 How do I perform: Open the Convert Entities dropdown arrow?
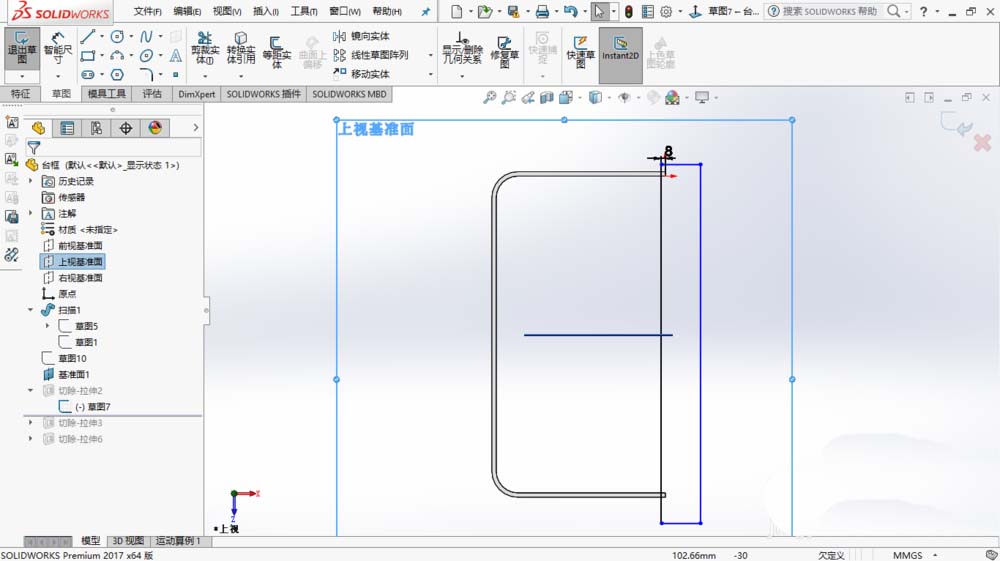[x=240, y=75]
